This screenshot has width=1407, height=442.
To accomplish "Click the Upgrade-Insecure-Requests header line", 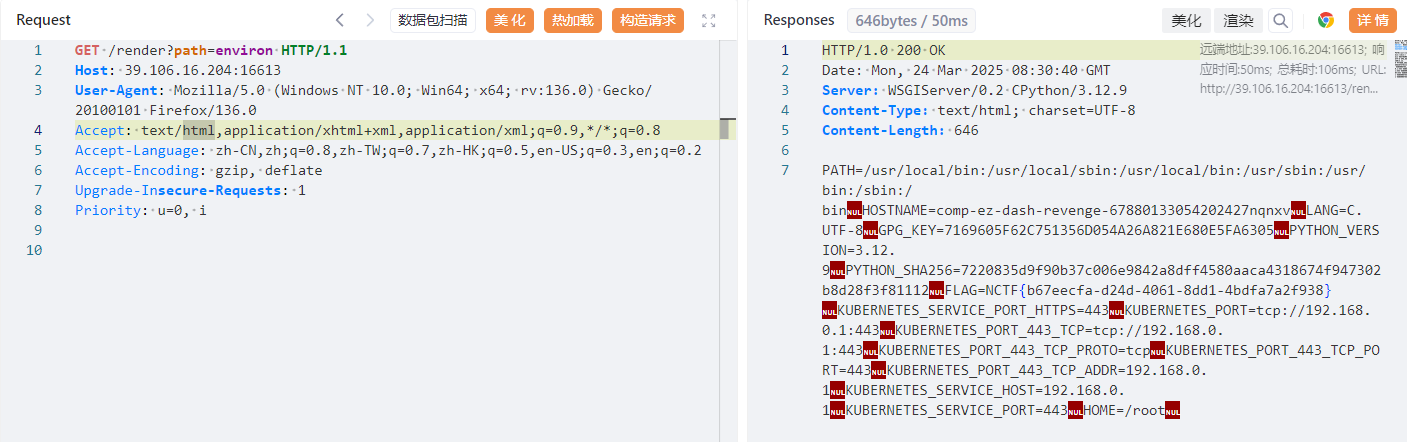I will (x=190, y=190).
